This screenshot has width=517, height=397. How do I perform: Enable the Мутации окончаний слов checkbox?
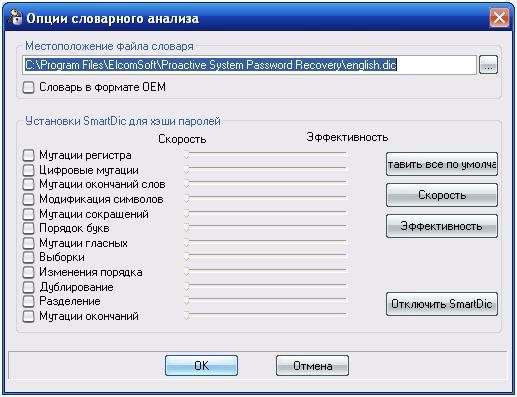click(28, 184)
